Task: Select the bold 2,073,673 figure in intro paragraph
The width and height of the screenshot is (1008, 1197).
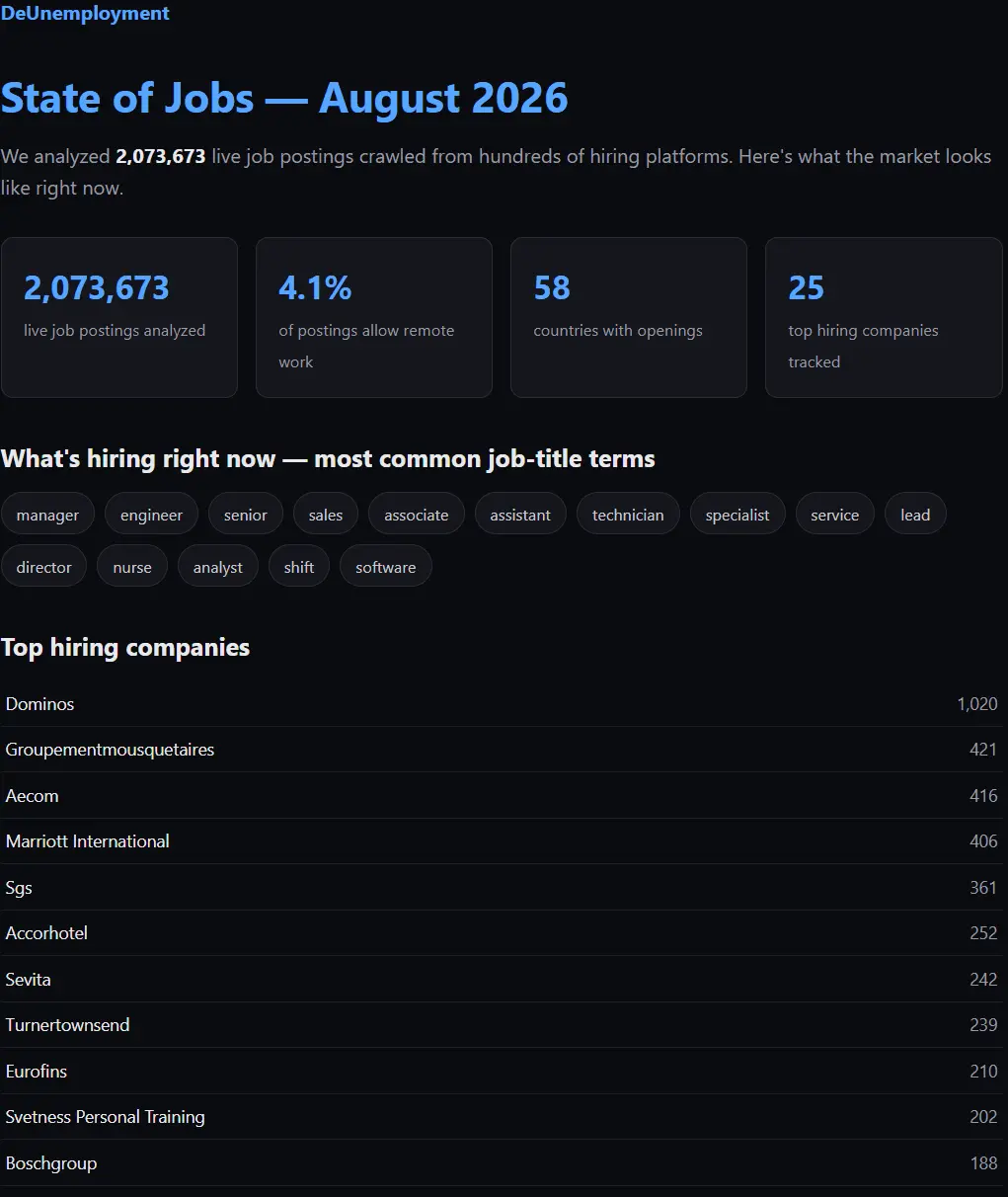Action: click(x=161, y=156)
